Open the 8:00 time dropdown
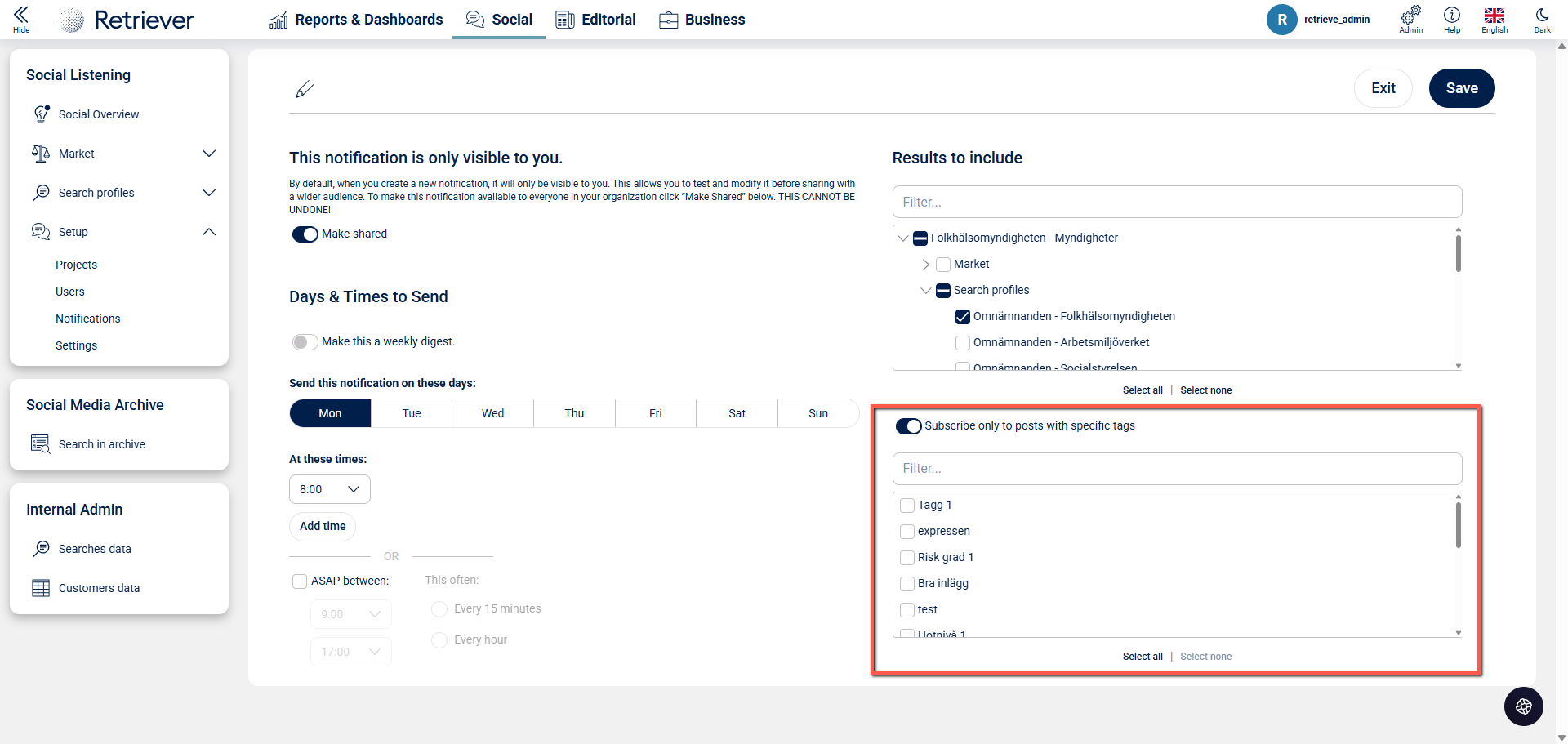The height and width of the screenshot is (744, 1568). [x=329, y=489]
